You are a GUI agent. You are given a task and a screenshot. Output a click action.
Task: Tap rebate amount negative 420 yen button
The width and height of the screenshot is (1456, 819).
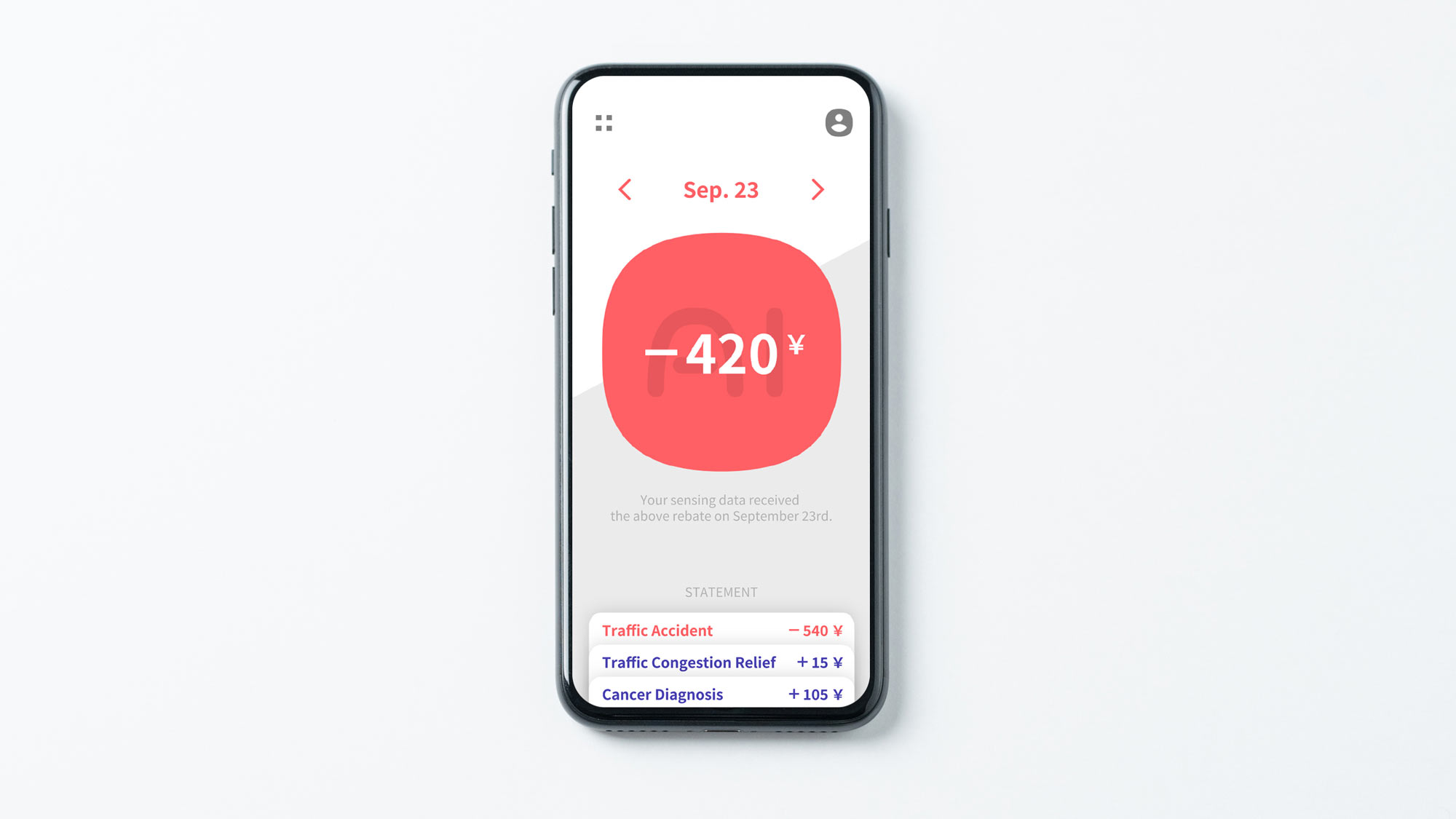click(720, 350)
